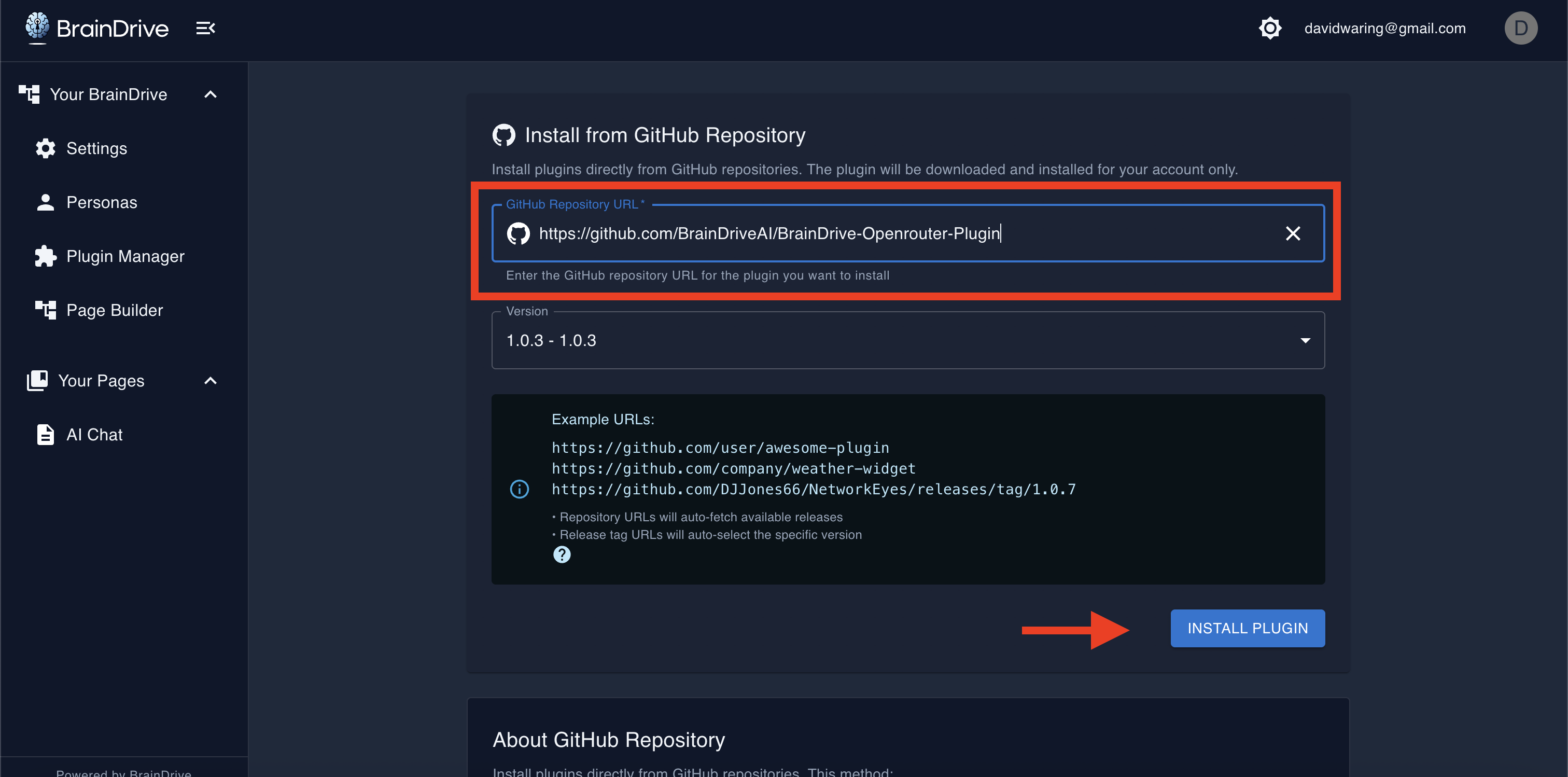This screenshot has width=1568, height=777.
Task: Collapse the sidebar with the menu icon
Action: click(x=205, y=28)
